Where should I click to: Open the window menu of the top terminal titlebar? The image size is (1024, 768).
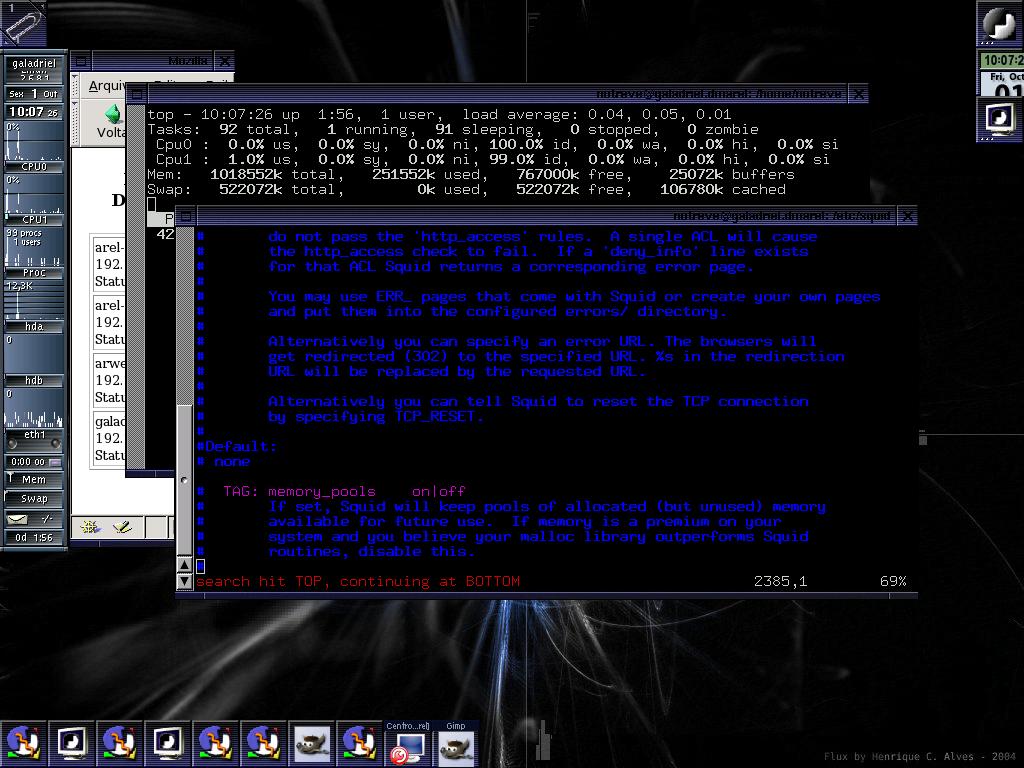(137, 94)
